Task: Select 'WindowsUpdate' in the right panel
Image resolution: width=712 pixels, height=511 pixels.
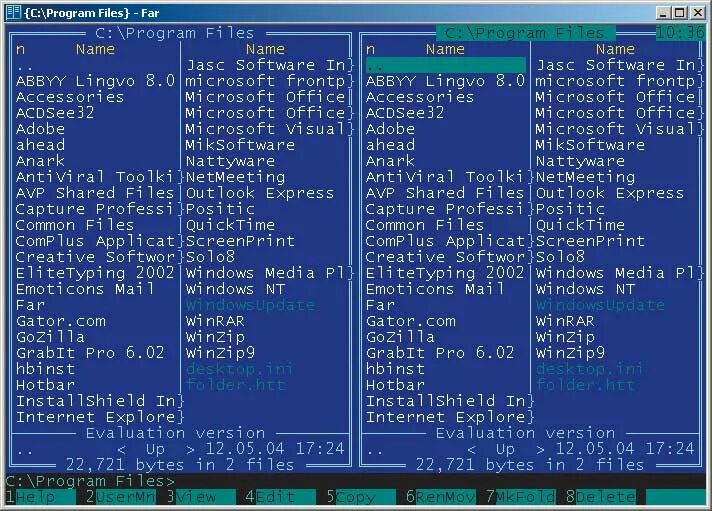Action: 600,305
